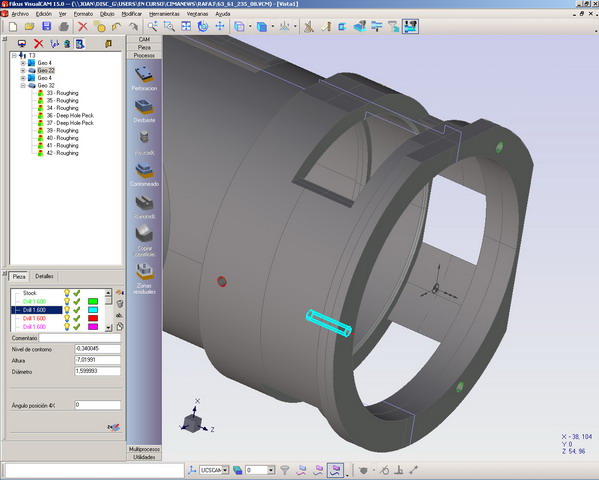599x480 pixels.
Task: Toggle the light bulb of magenta Drill 1.600
Action: click(67, 327)
